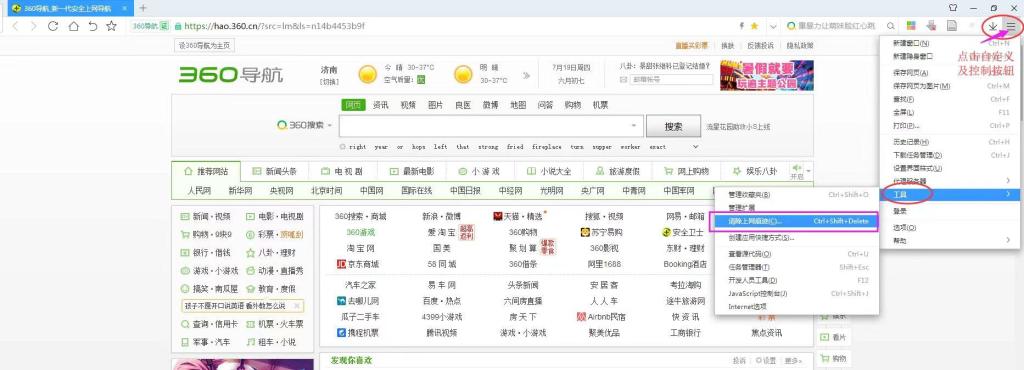
Task: Click the 去哪儿网 icon link
Action: click(x=341, y=301)
